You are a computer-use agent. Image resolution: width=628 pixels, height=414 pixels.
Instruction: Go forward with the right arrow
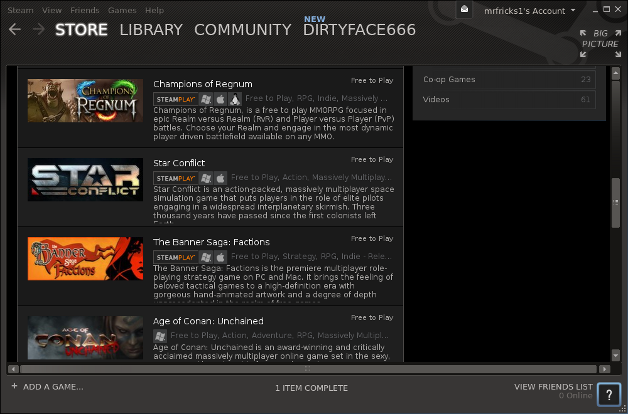(x=38, y=29)
